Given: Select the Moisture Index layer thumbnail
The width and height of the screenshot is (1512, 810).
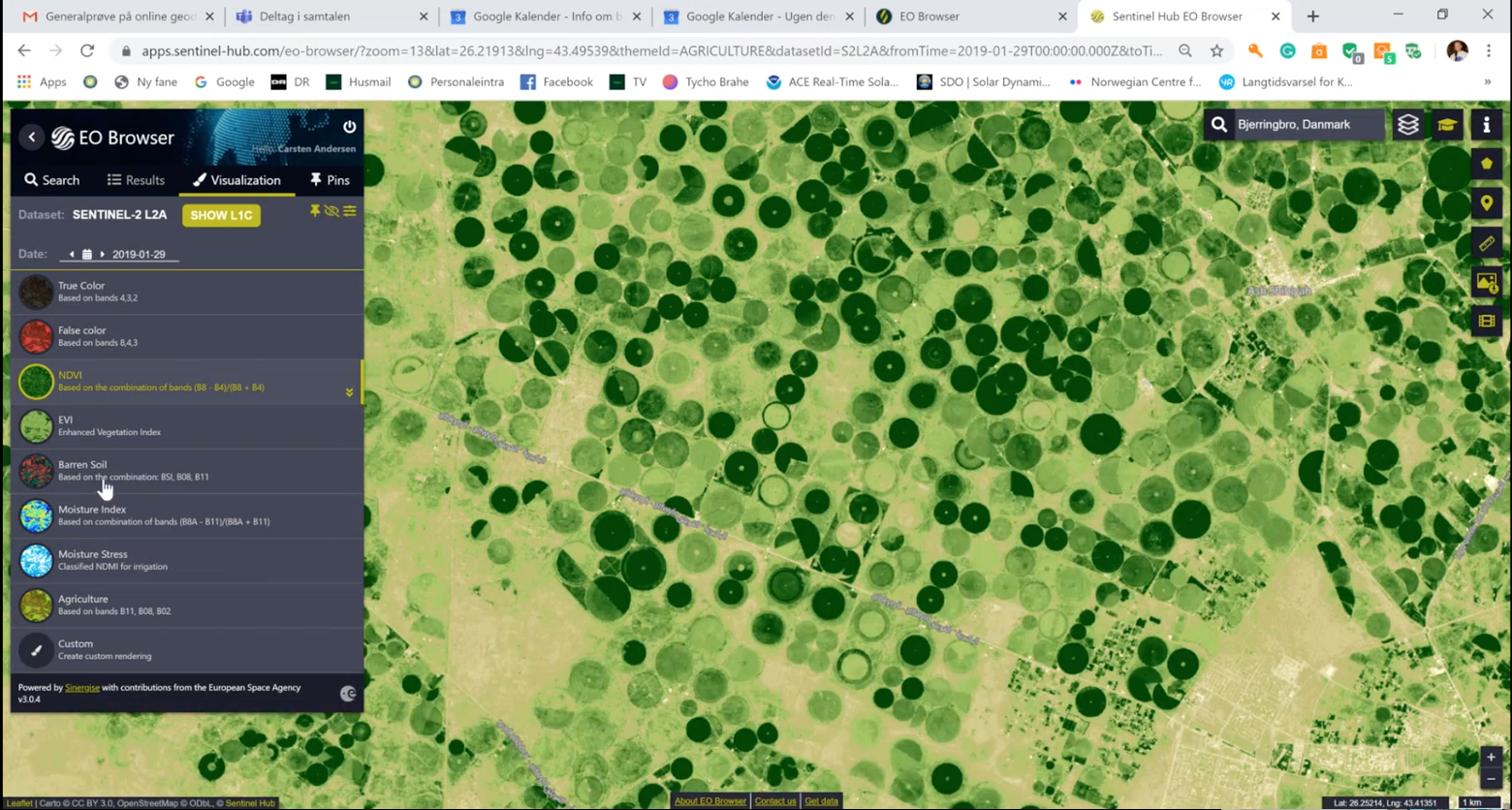Looking at the screenshot, I should pos(36,515).
